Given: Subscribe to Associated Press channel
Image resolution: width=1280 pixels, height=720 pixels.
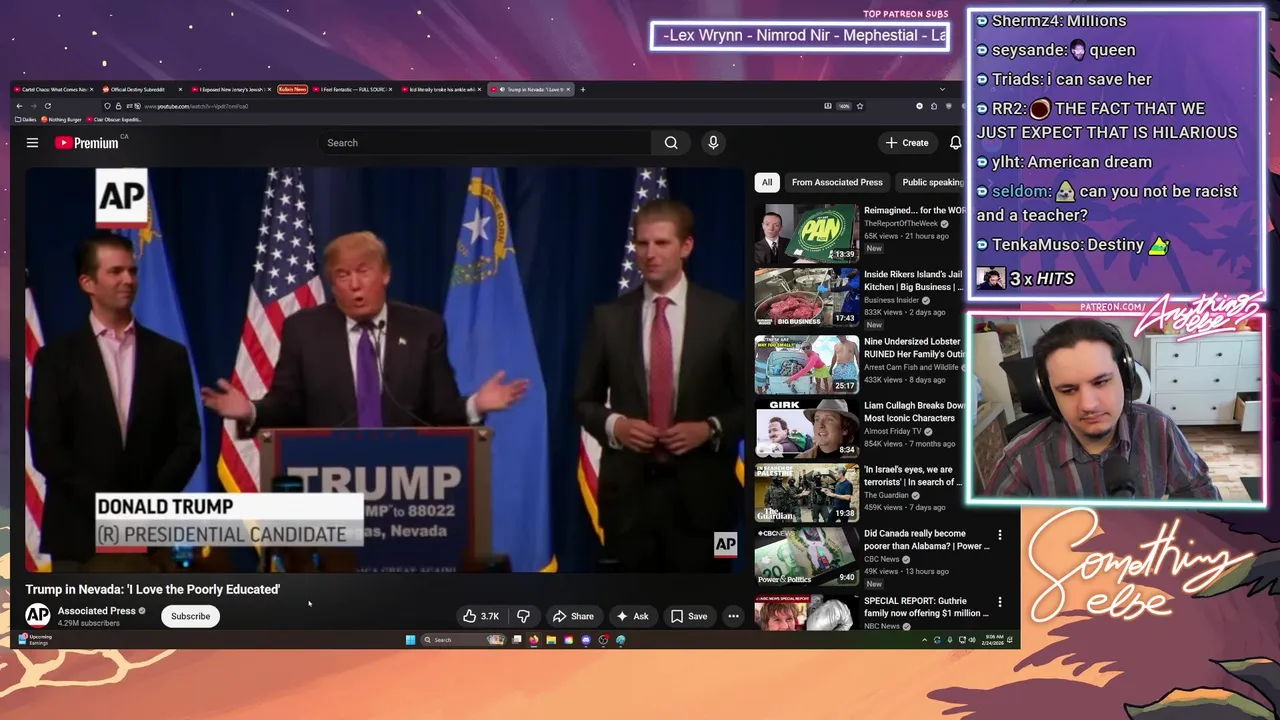Looking at the screenshot, I should tap(190, 616).
